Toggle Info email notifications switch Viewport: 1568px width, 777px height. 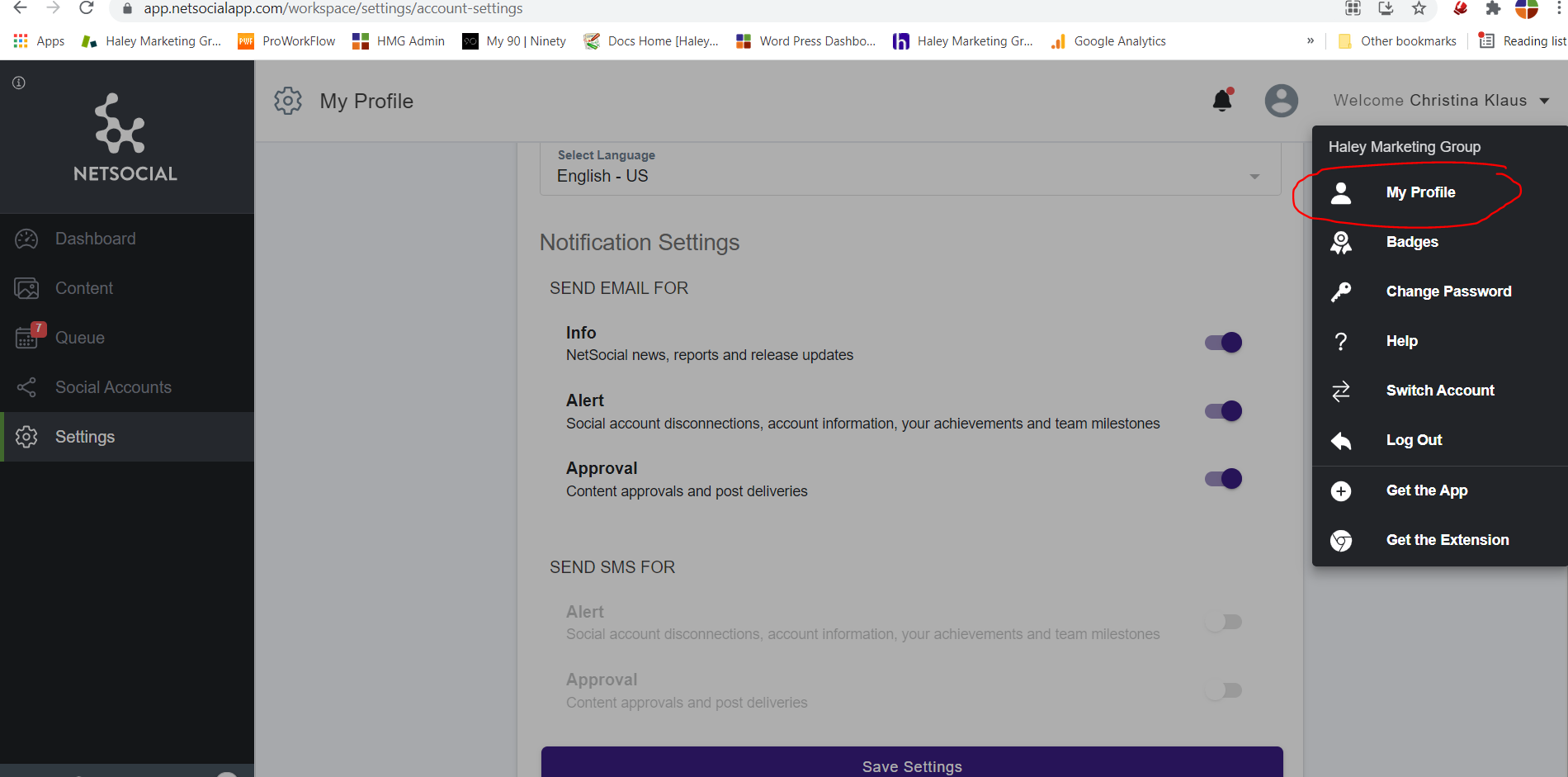1223,343
